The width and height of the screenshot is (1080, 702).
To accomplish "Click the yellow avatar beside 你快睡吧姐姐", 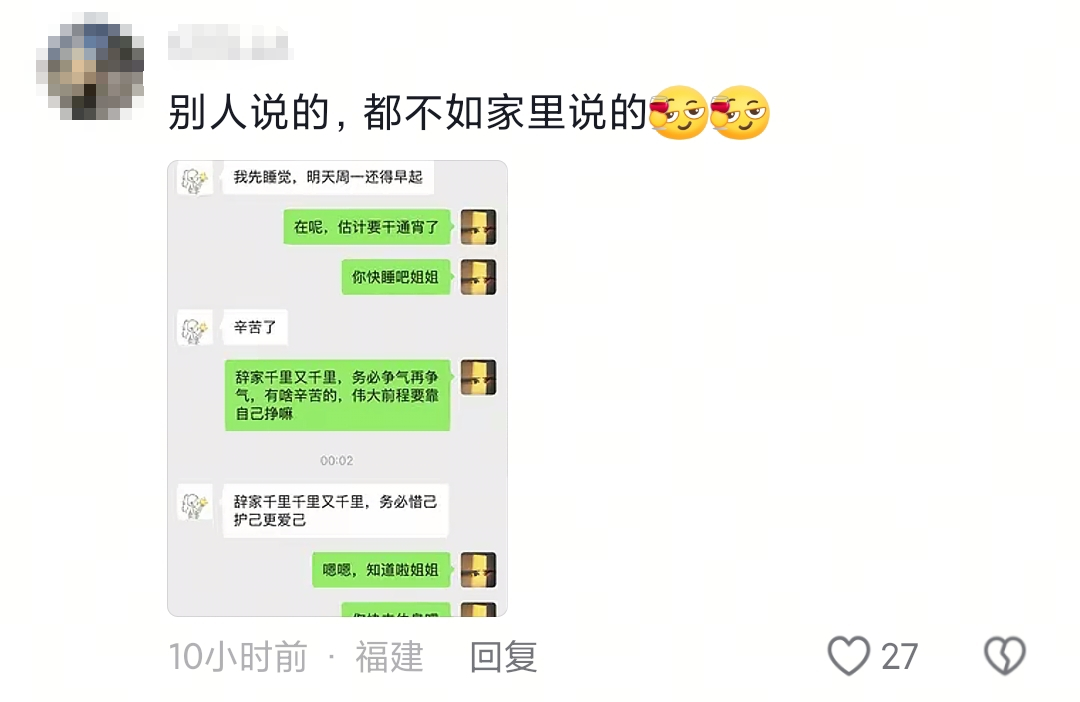I will pyautogui.click(x=479, y=277).
